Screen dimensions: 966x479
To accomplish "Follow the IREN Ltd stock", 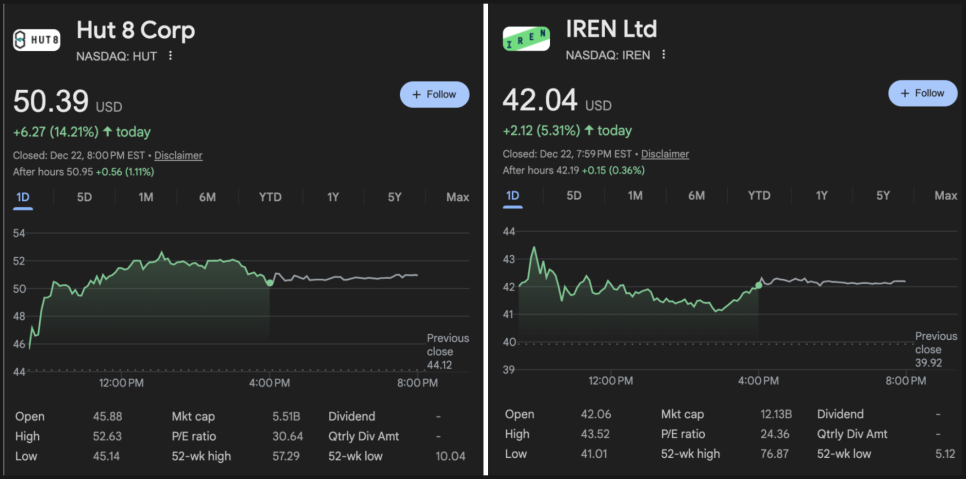I will 923,93.
